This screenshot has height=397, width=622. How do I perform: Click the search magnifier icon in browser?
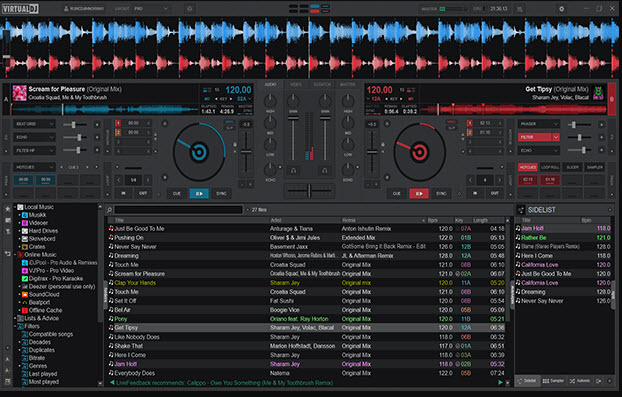(109, 210)
